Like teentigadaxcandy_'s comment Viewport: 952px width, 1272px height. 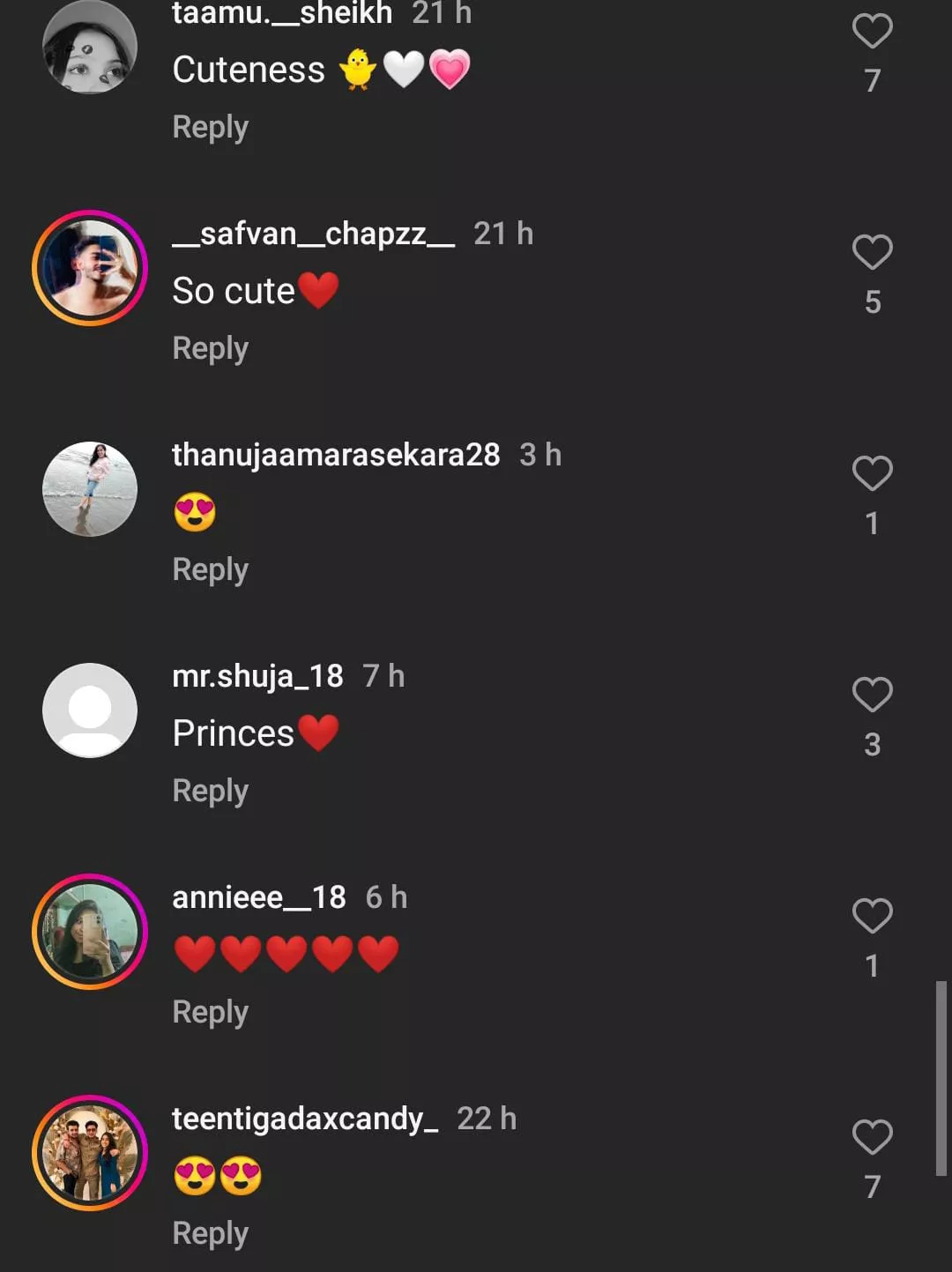(x=872, y=1138)
